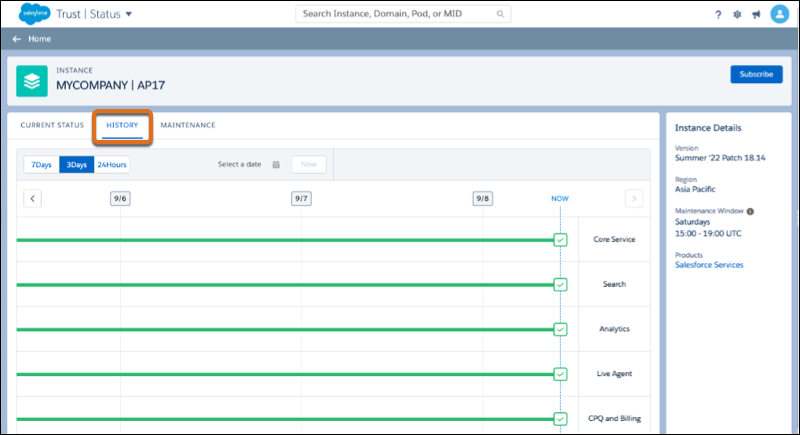Go to next timeline period

point(634,199)
